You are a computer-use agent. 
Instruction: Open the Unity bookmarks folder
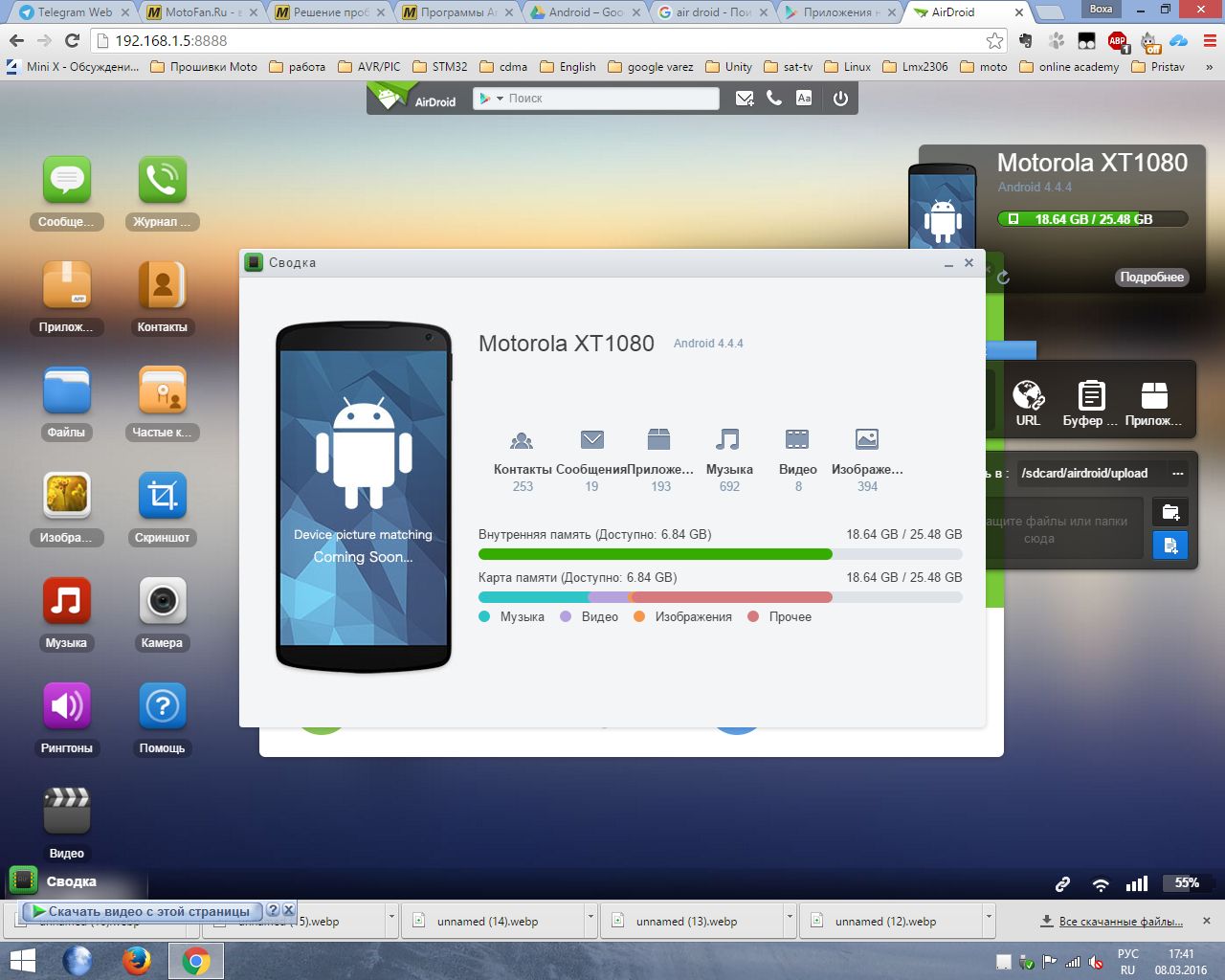click(x=729, y=67)
